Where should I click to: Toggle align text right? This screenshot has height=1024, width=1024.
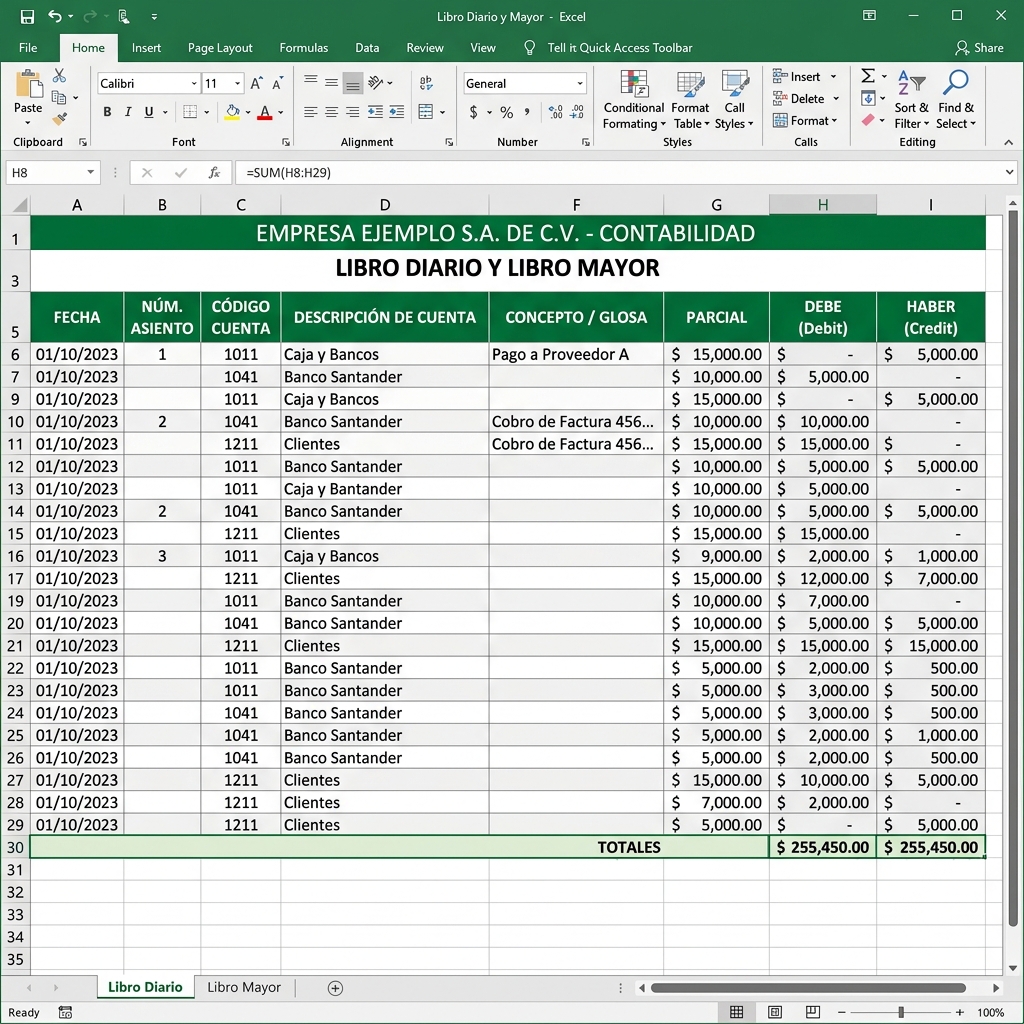pos(353,112)
